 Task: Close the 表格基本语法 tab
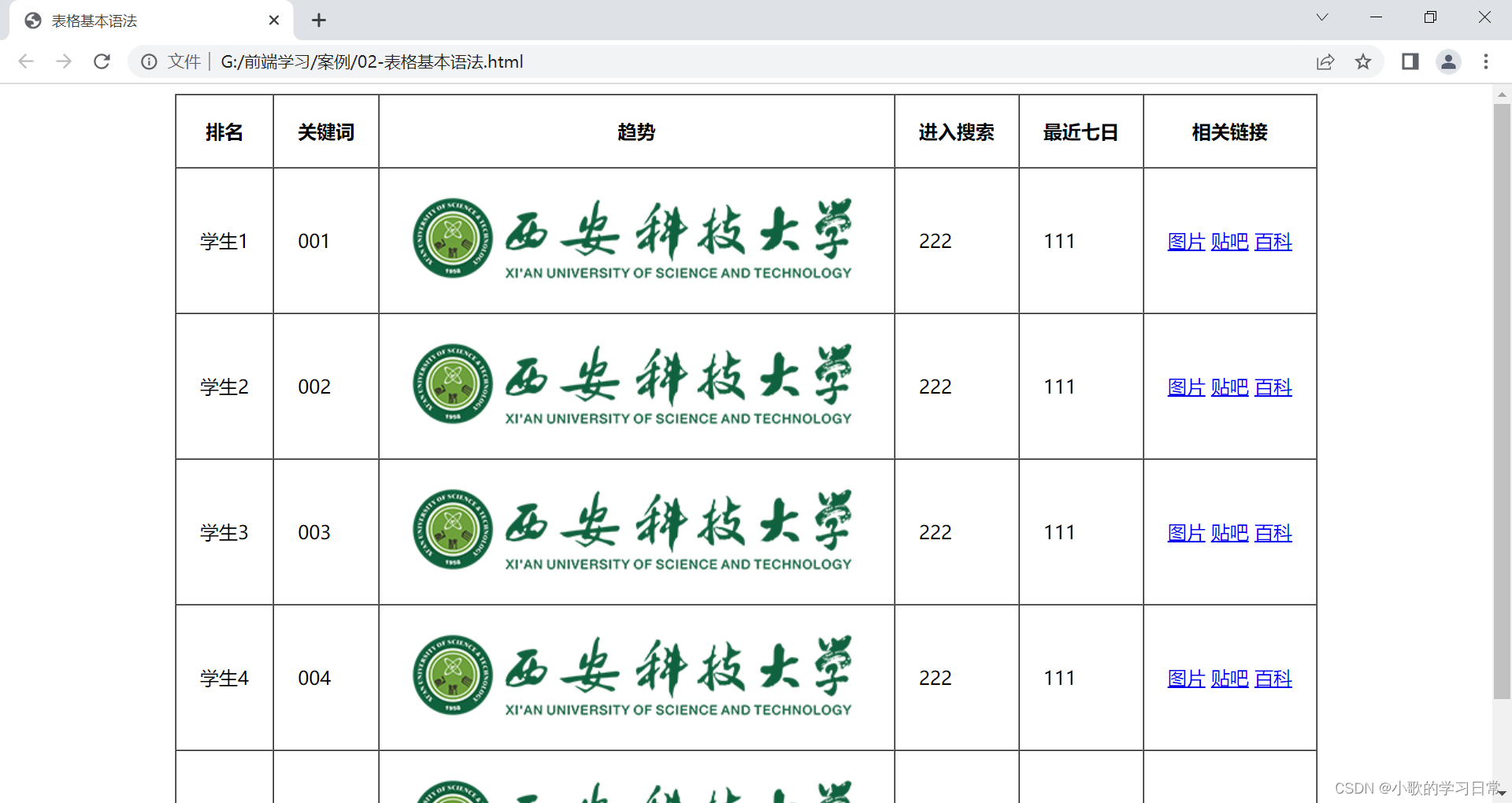coord(274,20)
